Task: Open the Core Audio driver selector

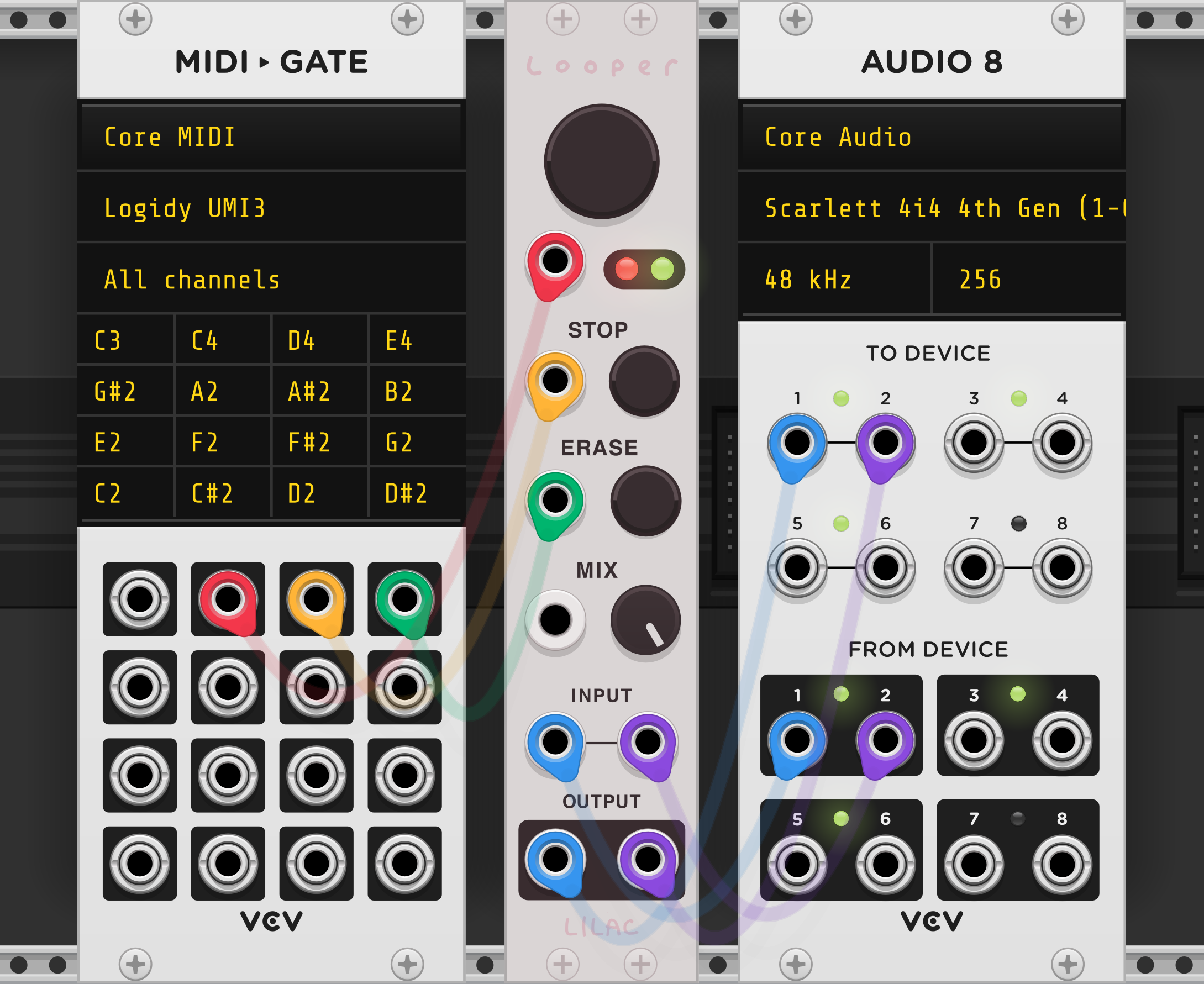Action: 932,137
